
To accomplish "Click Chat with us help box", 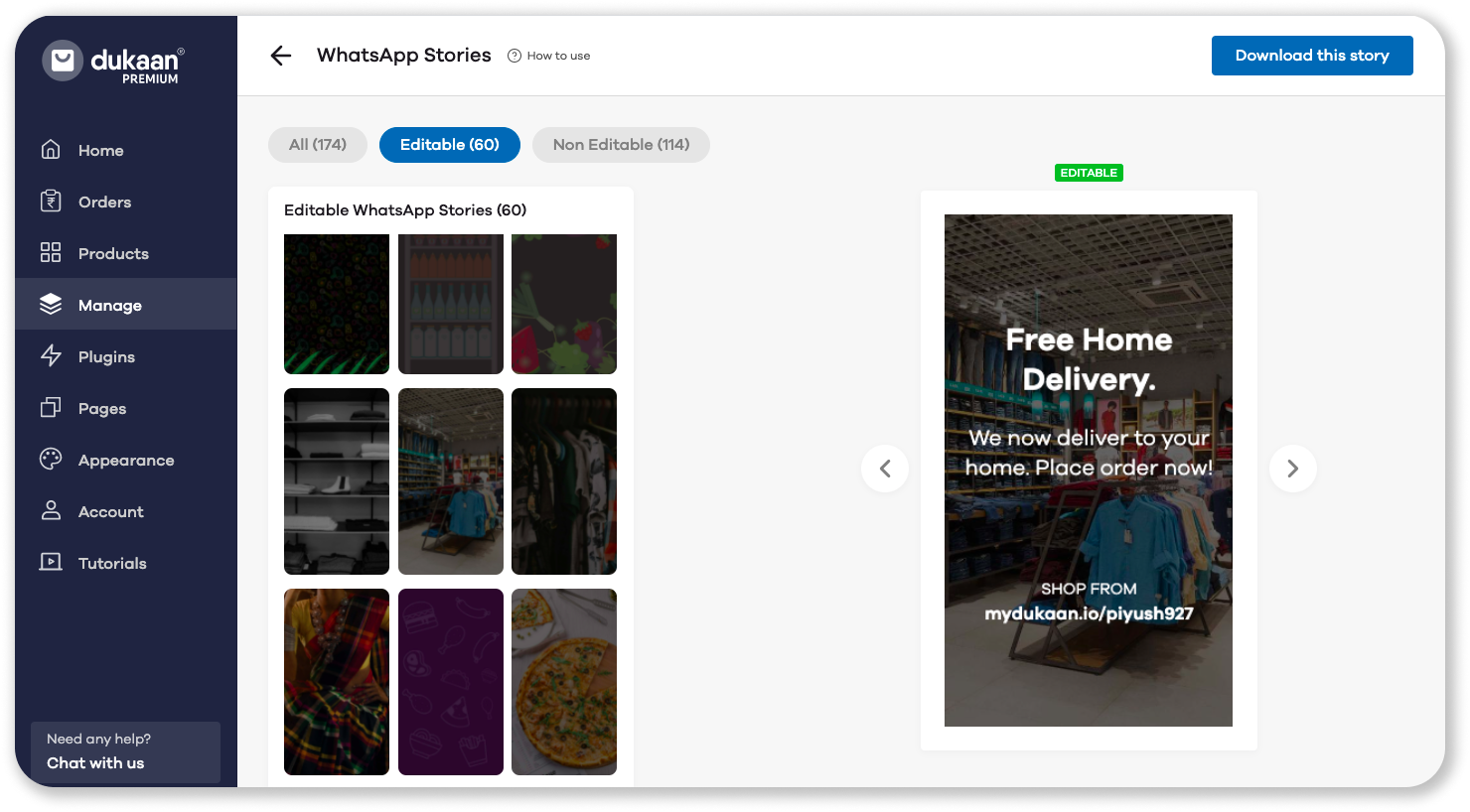I will point(125,751).
